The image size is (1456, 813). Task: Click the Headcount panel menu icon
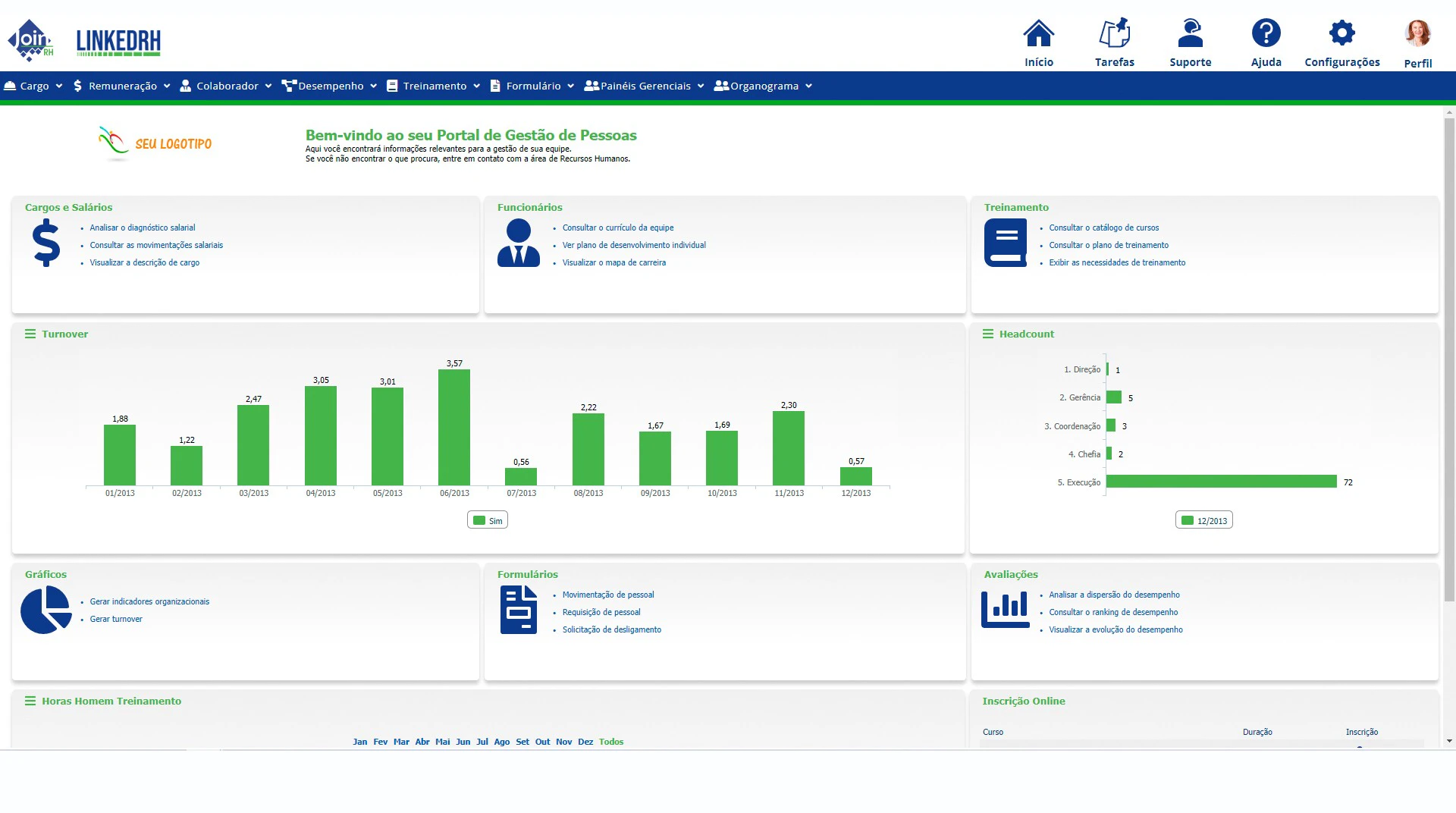tap(987, 334)
